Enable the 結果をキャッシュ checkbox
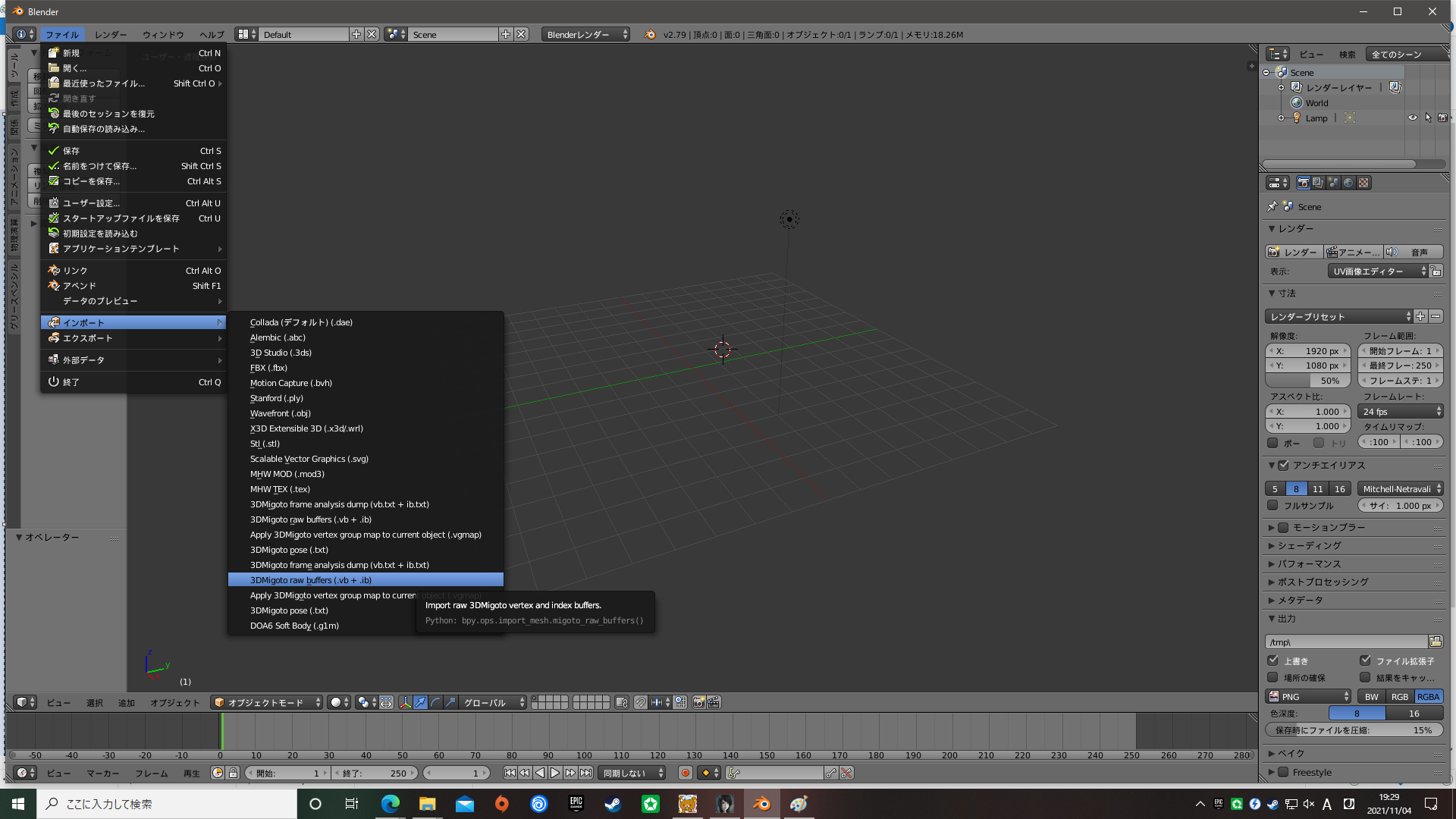Viewport: 1456px width, 819px height. pos(1365,677)
